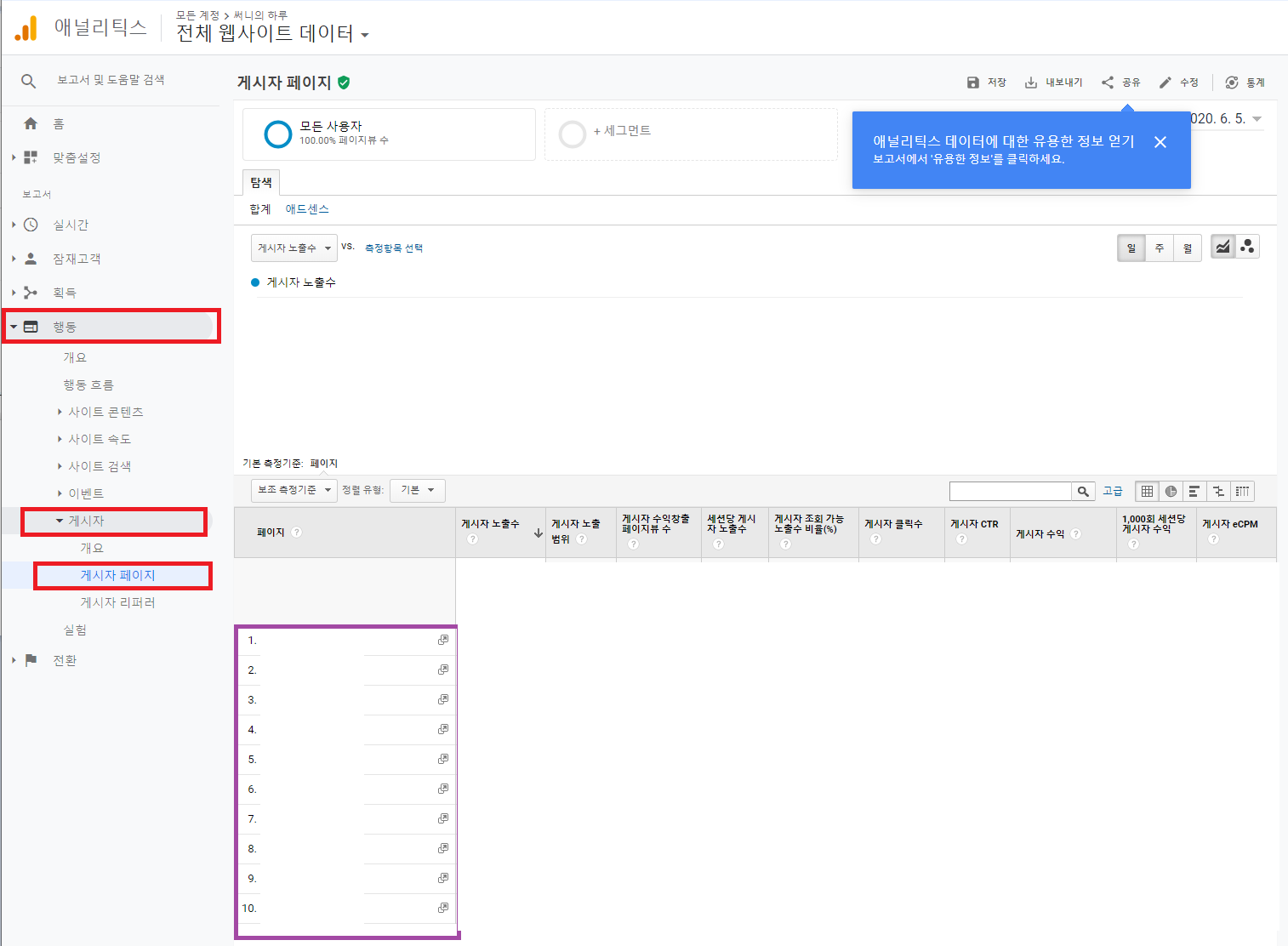Switch to motion chart dots icon
The image size is (1288, 946).
tap(1247, 247)
